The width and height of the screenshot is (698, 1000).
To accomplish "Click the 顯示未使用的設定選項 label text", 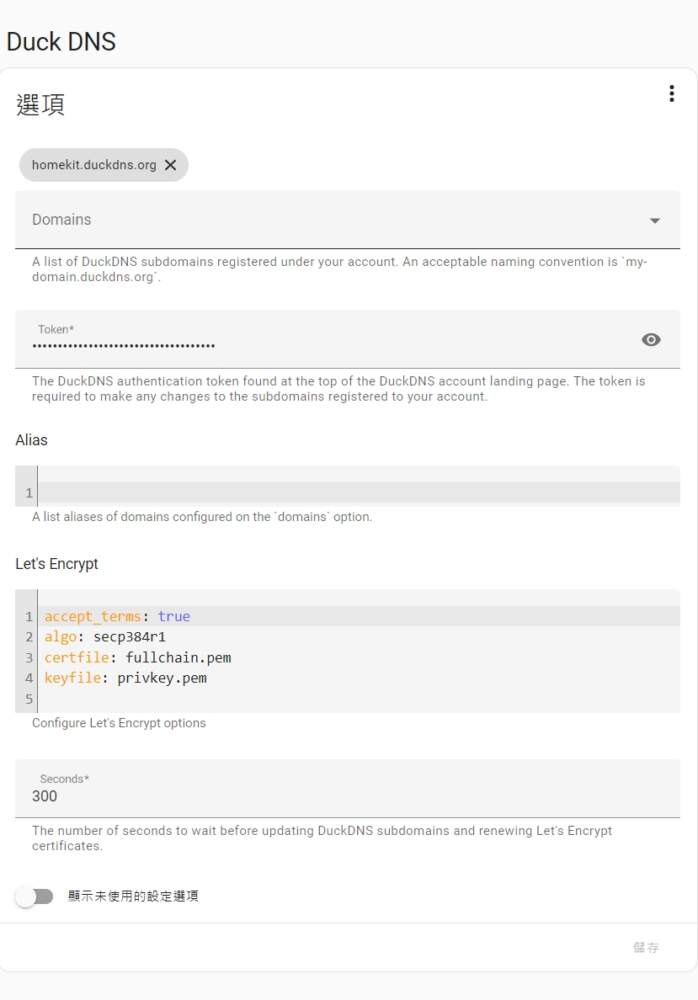I will click(133, 896).
